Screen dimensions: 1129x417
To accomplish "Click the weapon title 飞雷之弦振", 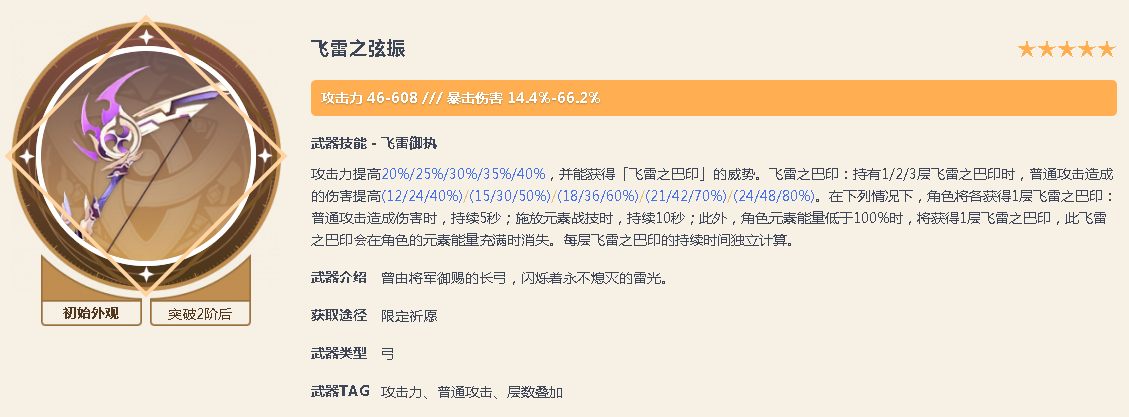I will tap(358, 49).
